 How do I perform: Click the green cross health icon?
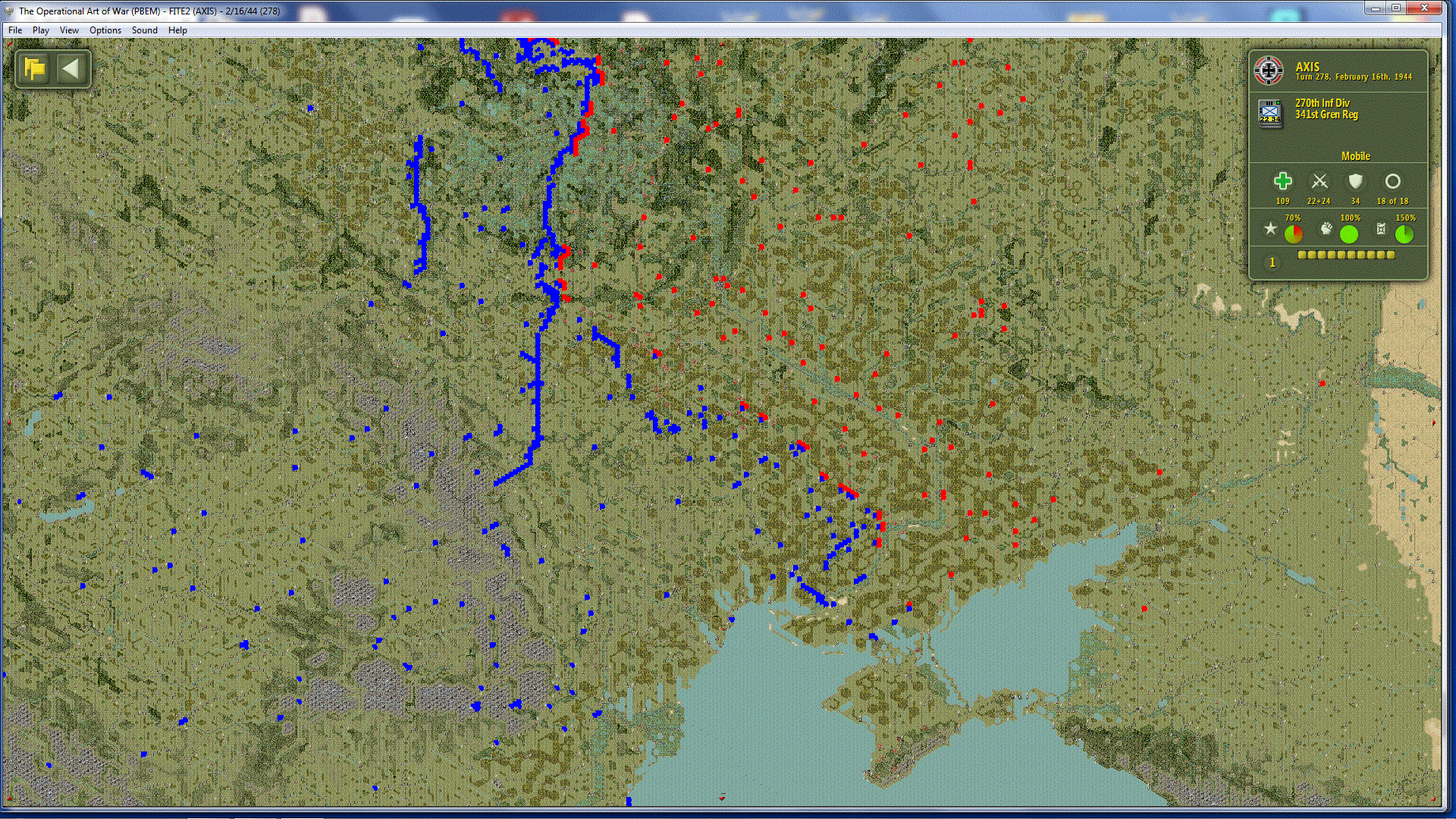point(1282,181)
